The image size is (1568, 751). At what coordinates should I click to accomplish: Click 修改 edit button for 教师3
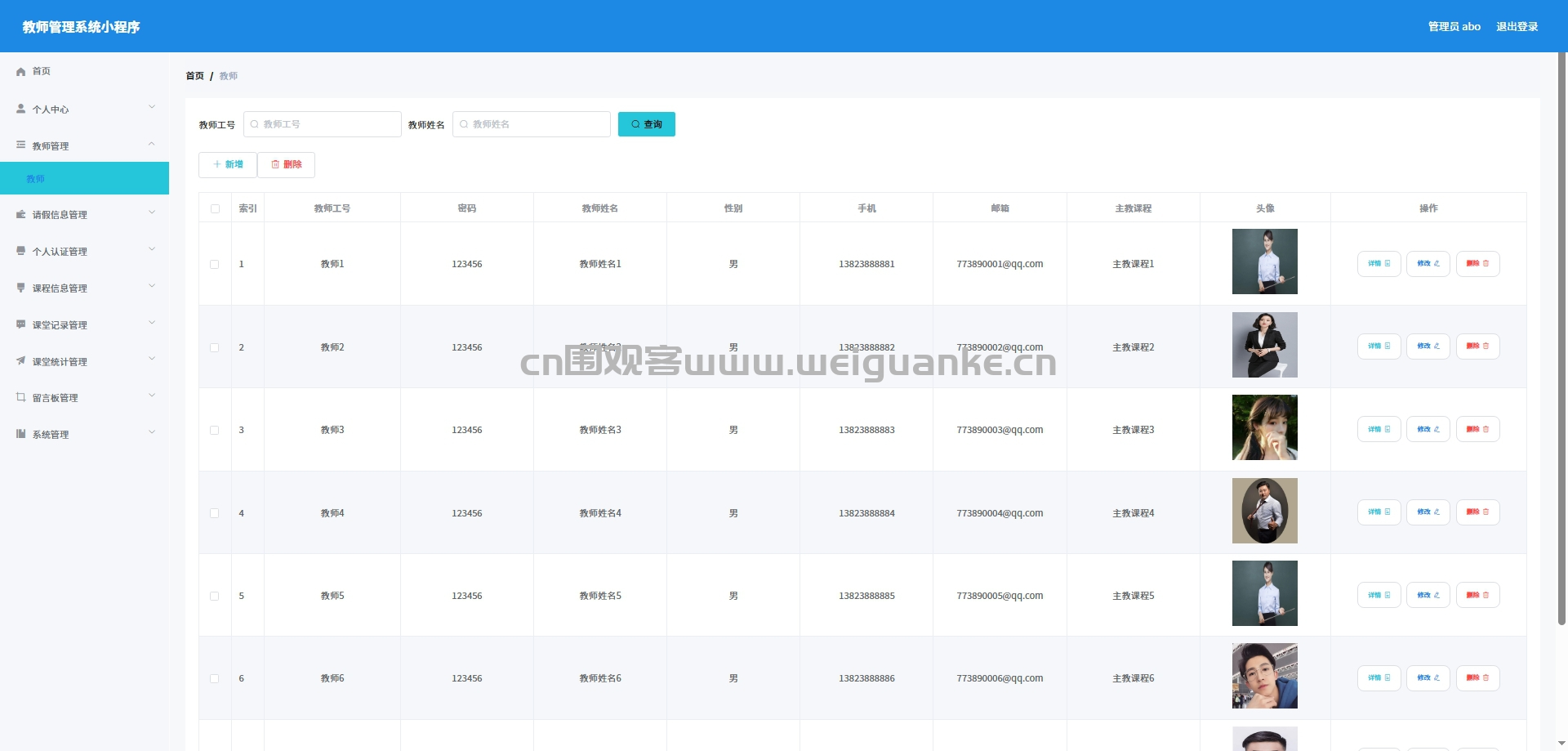point(1428,429)
